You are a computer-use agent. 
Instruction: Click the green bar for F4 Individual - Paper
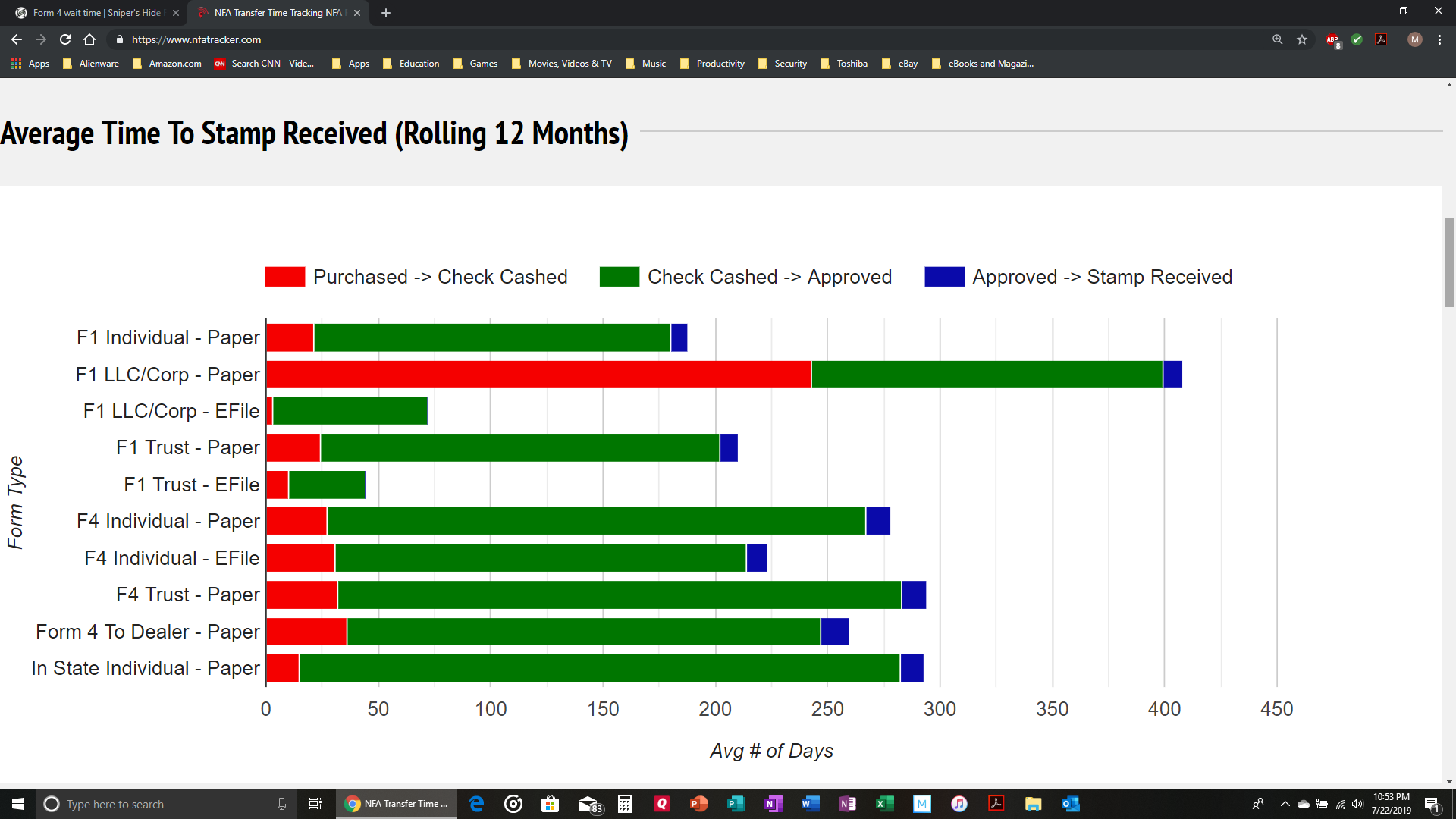click(x=596, y=521)
